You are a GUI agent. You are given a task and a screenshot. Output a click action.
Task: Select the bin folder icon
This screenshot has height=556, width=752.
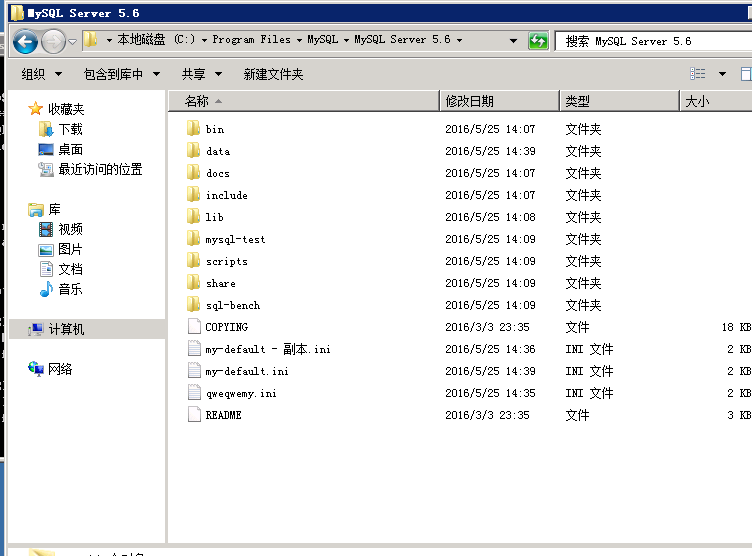pos(193,129)
